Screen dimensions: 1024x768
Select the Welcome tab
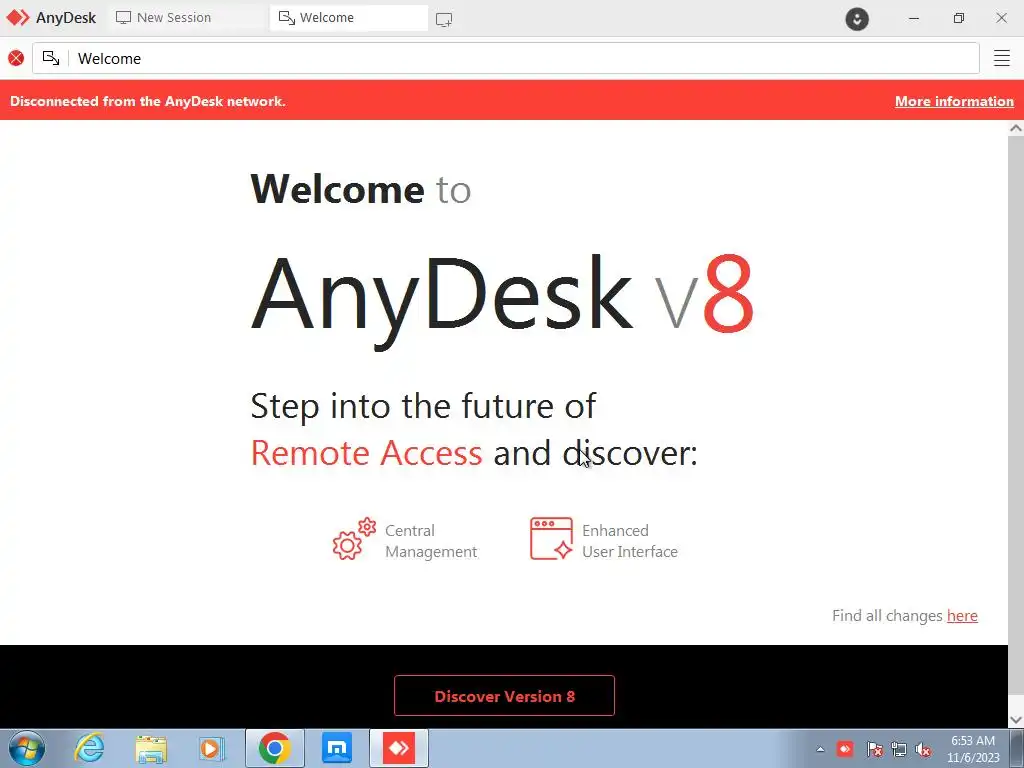click(x=349, y=18)
